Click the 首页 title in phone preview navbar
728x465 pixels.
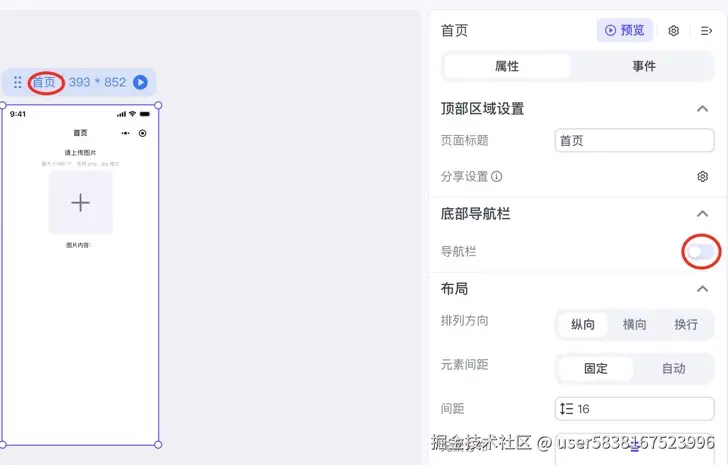(80, 133)
